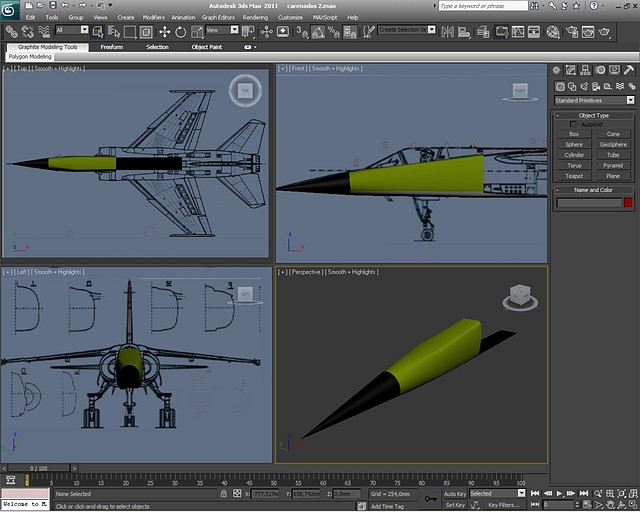The image size is (640, 512).
Task: Collapse the Object Type rollout
Action: pyautogui.click(x=593, y=116)
